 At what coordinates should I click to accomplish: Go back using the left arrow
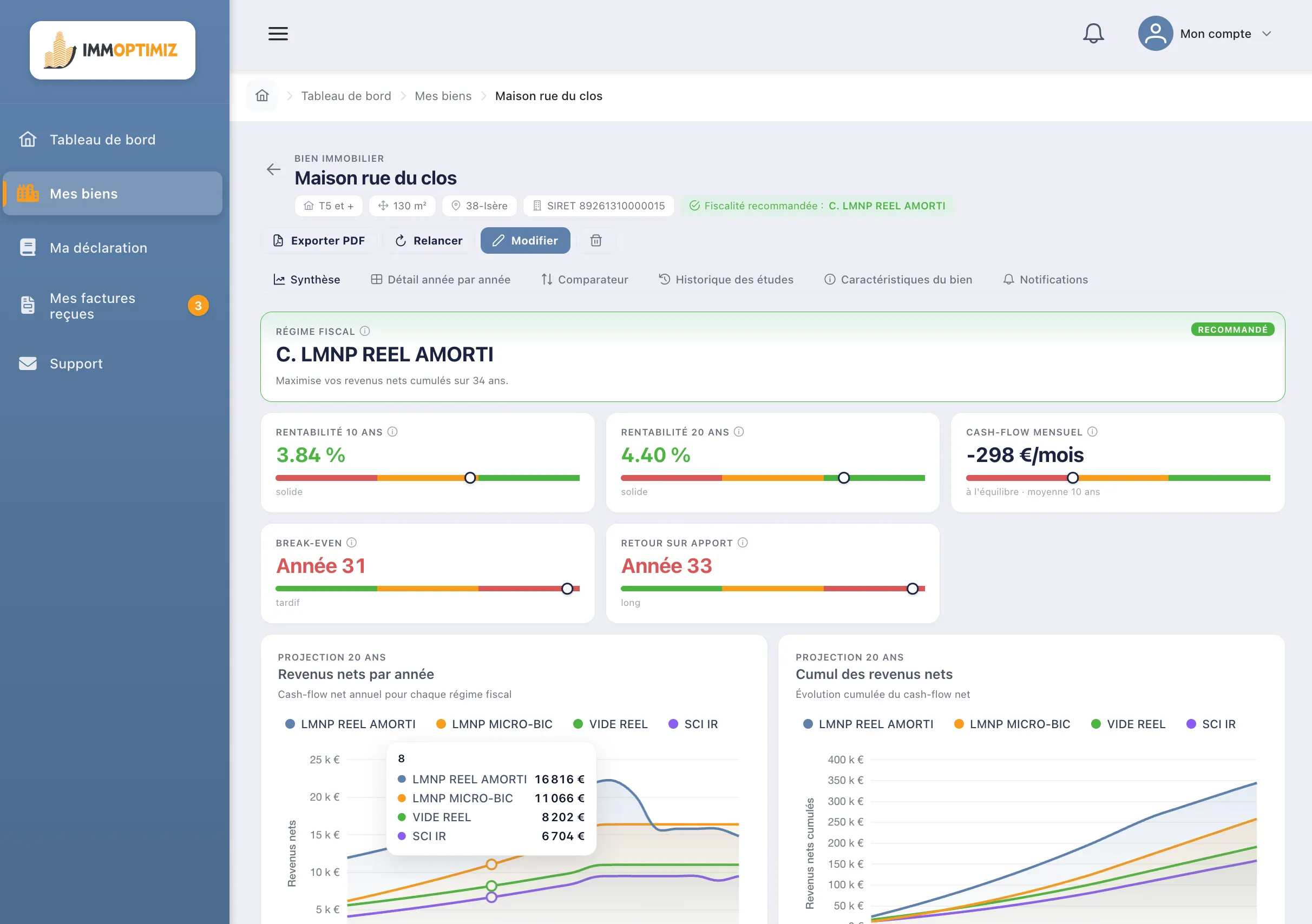click(274, 169)
